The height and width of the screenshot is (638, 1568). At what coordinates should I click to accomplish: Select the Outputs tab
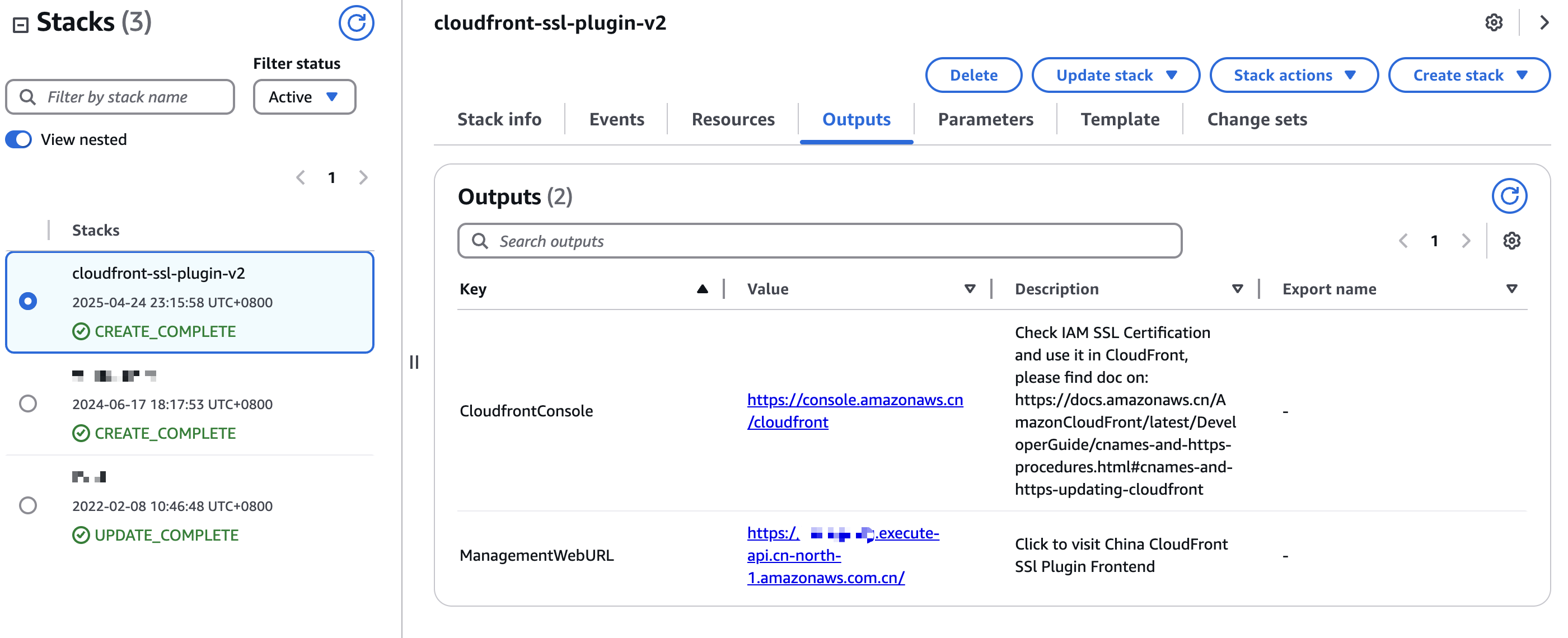point(856,119)
